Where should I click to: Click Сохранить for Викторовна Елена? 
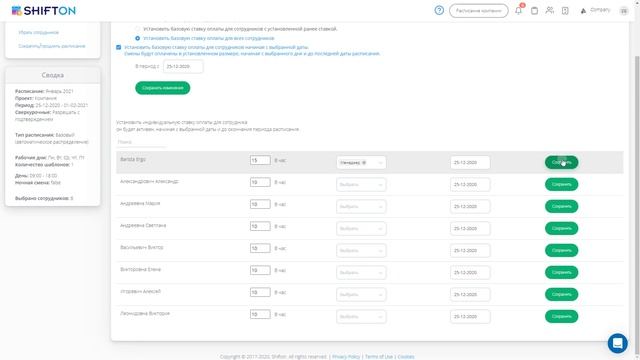(x=561, y=273)
